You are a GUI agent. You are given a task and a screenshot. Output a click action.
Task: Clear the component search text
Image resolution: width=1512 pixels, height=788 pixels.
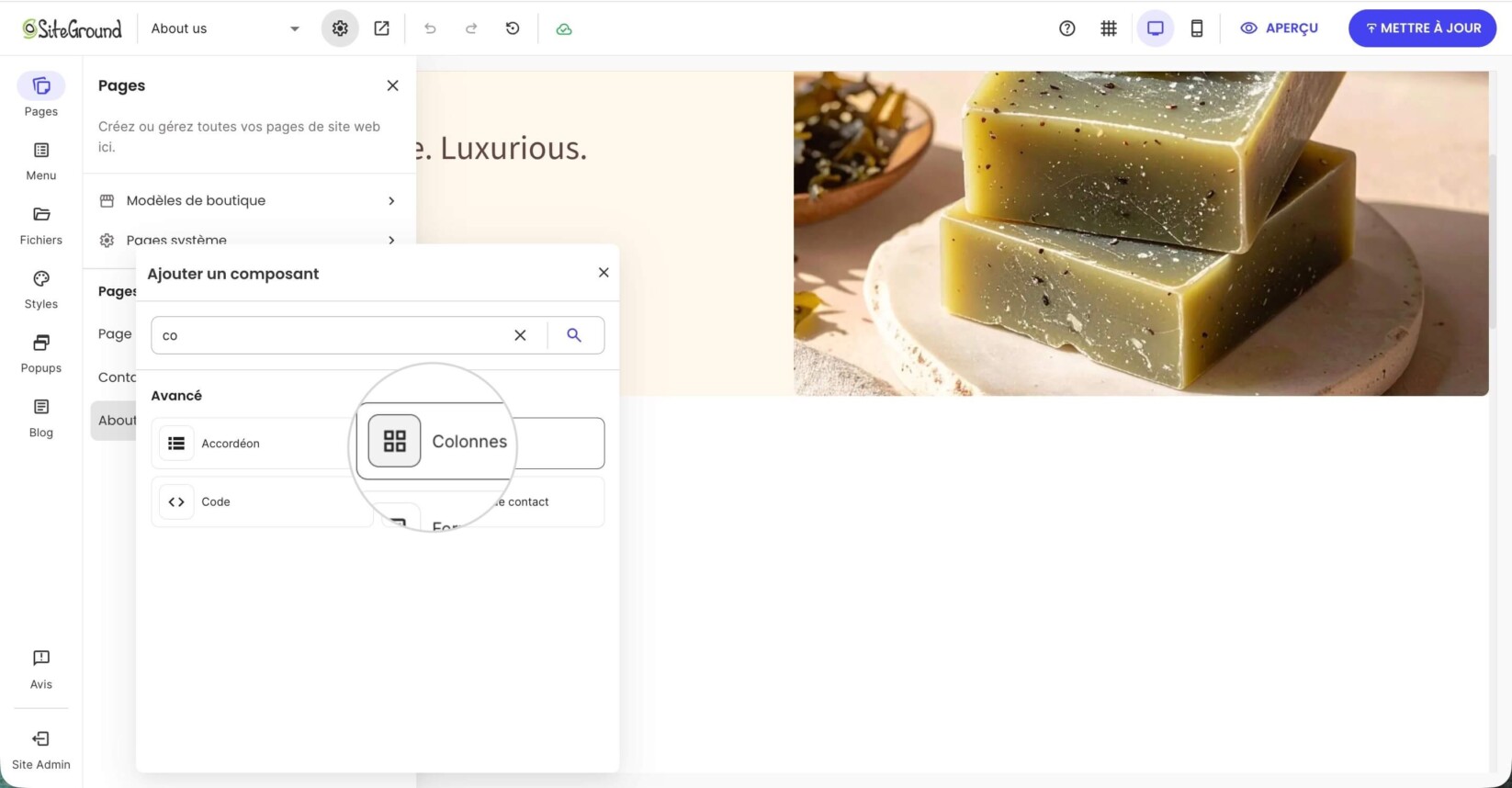[x=520, y=335]
